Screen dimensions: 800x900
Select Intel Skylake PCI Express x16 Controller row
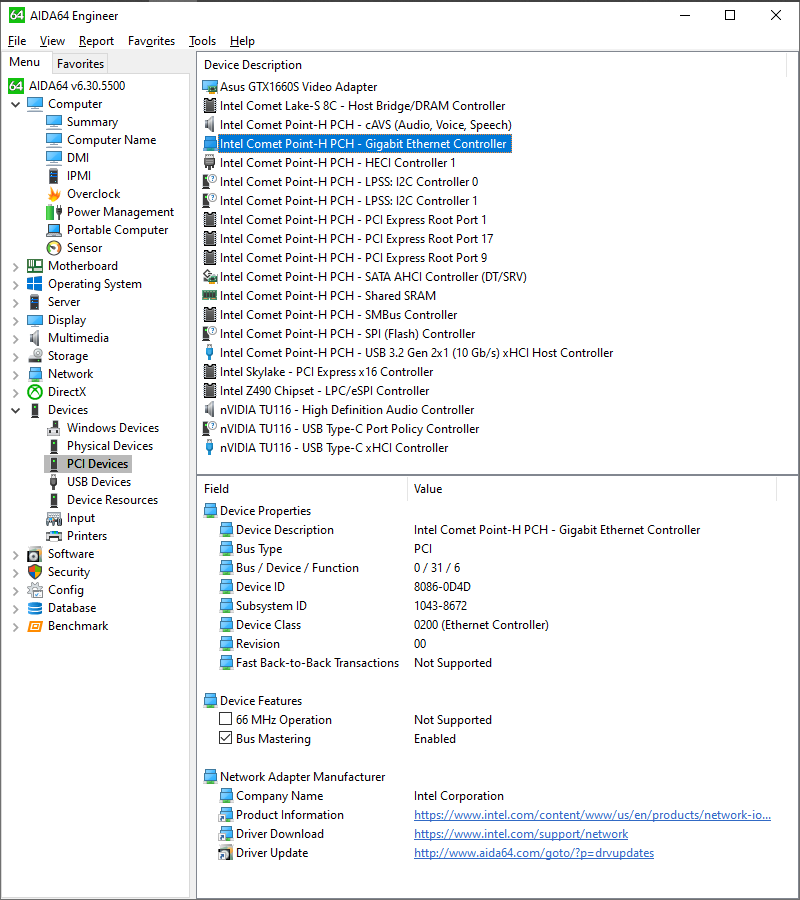(326, 372)
